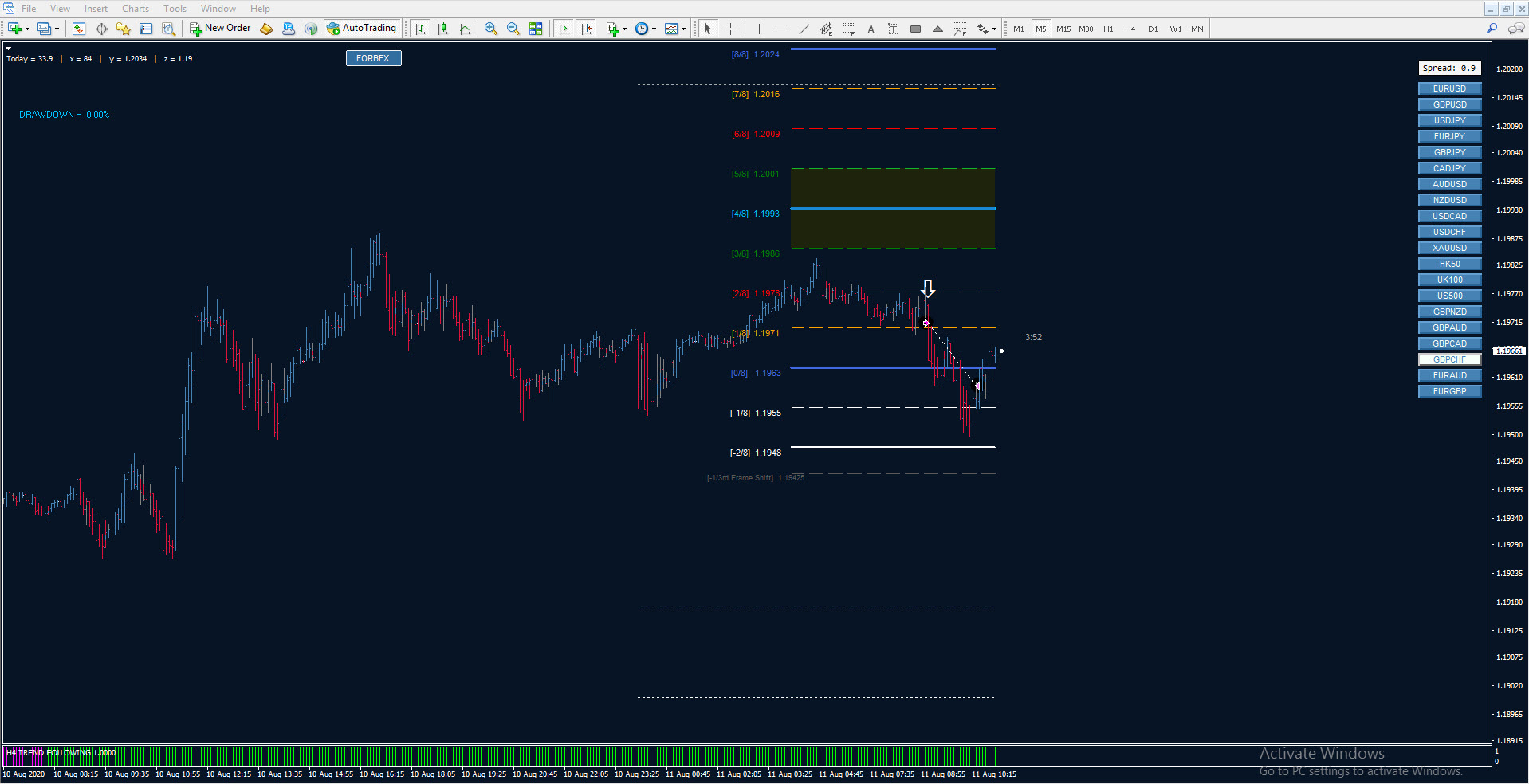Open the Signals broadcast icon
Screen dimensions: 1529x784
tap(311, 29)
